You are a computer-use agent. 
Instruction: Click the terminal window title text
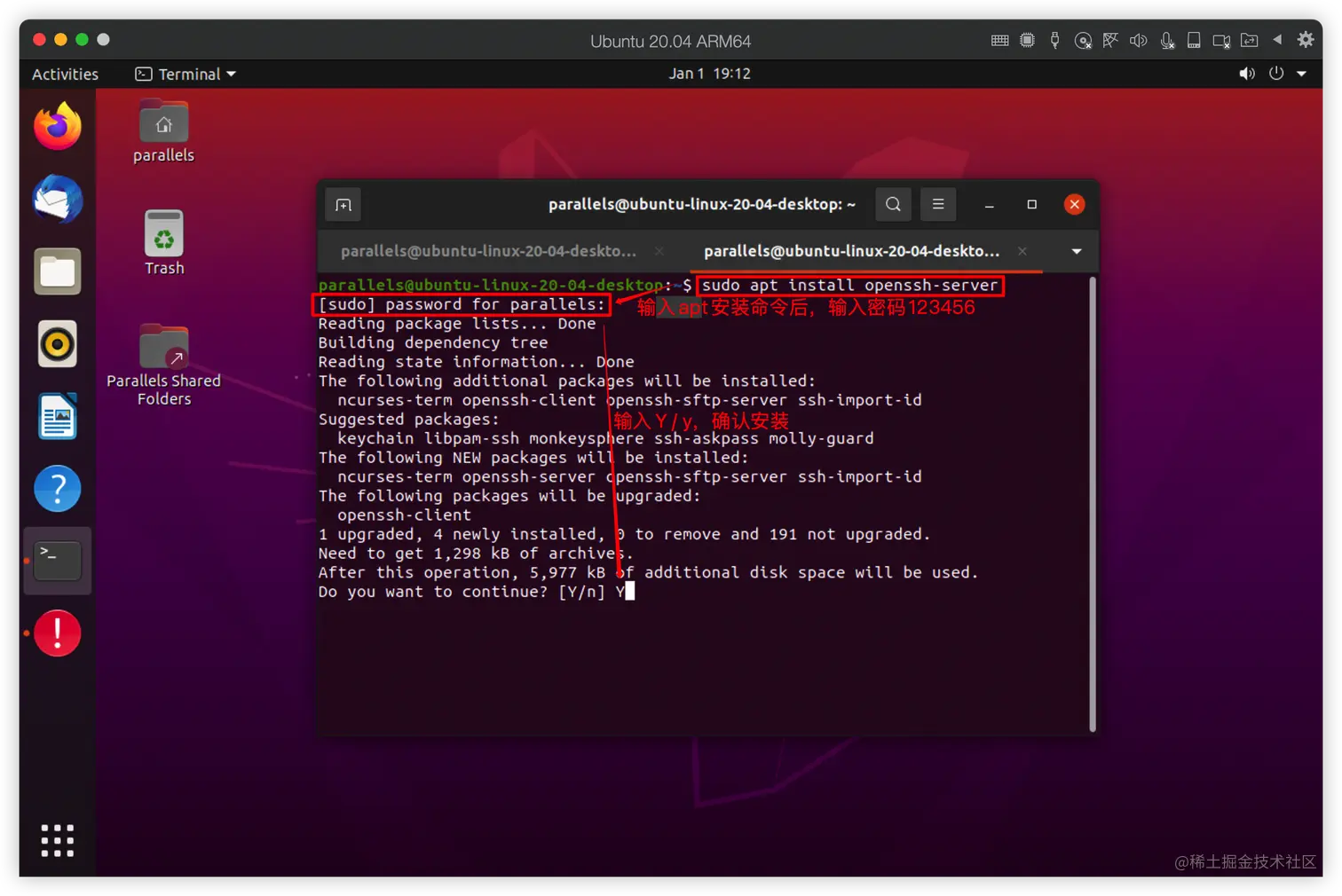coord(702,205)
